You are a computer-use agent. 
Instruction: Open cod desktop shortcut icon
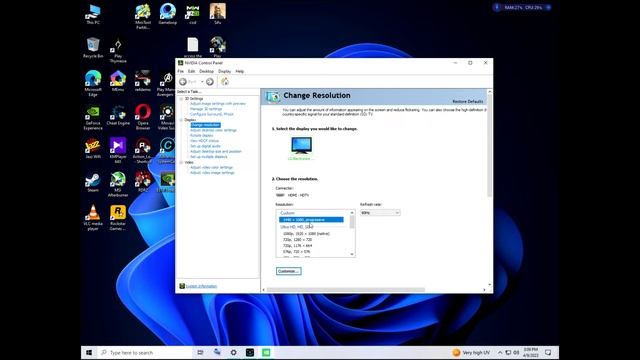[193, 14]
